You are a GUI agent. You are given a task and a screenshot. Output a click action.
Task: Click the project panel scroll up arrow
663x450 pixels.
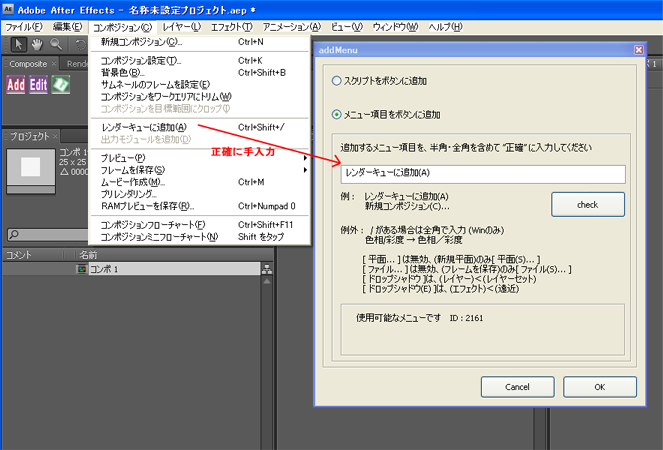pos(267,282)
